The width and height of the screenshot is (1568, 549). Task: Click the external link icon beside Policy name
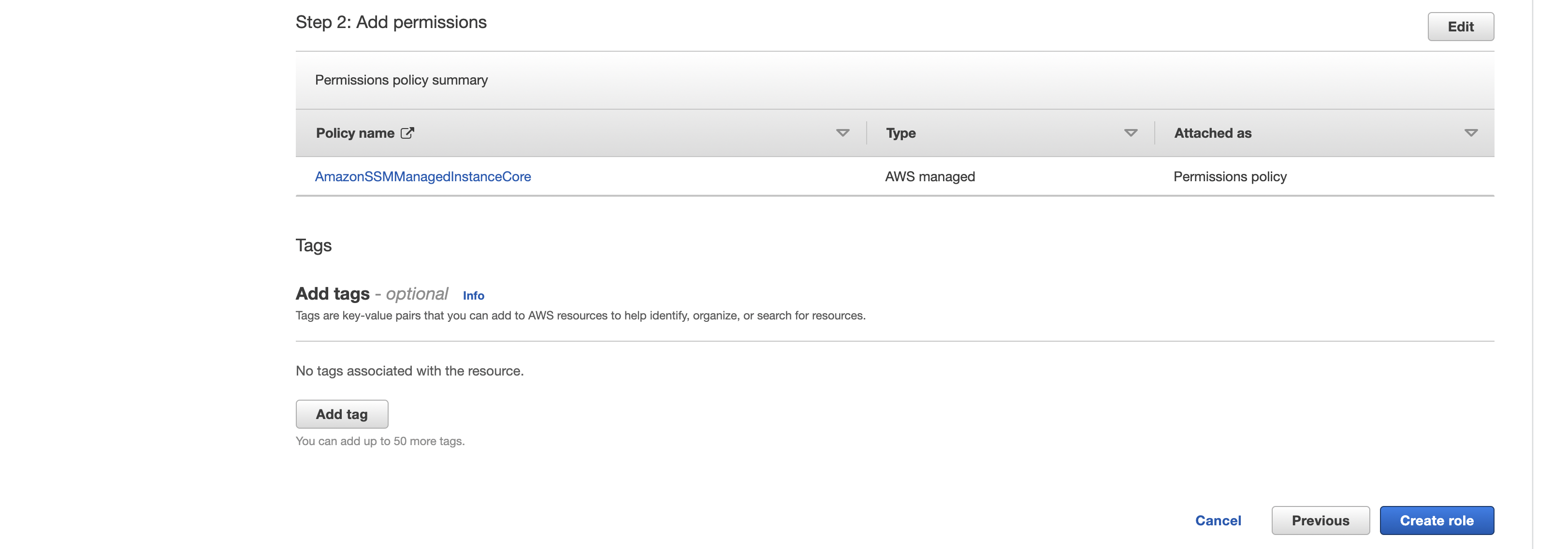407,133
